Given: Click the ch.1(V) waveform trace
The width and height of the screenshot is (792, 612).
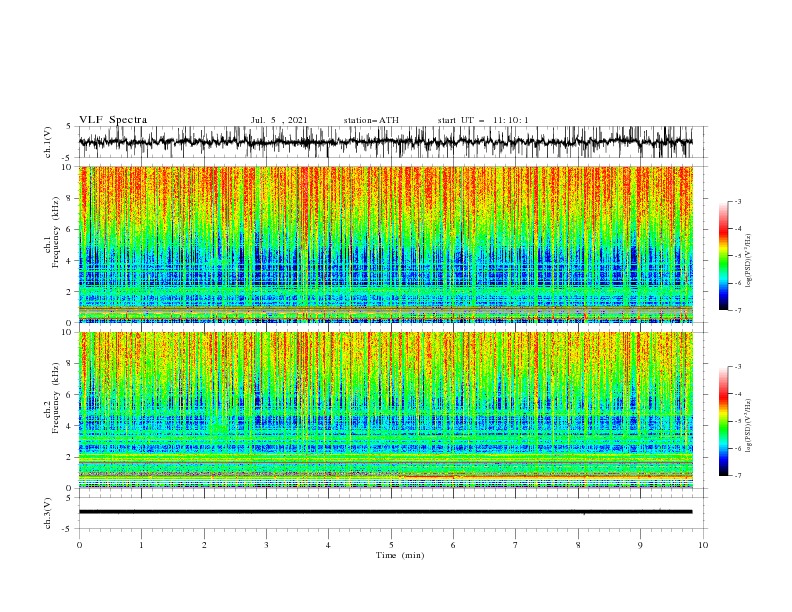Looking at the screenshot, I should (x=386, y=142).
